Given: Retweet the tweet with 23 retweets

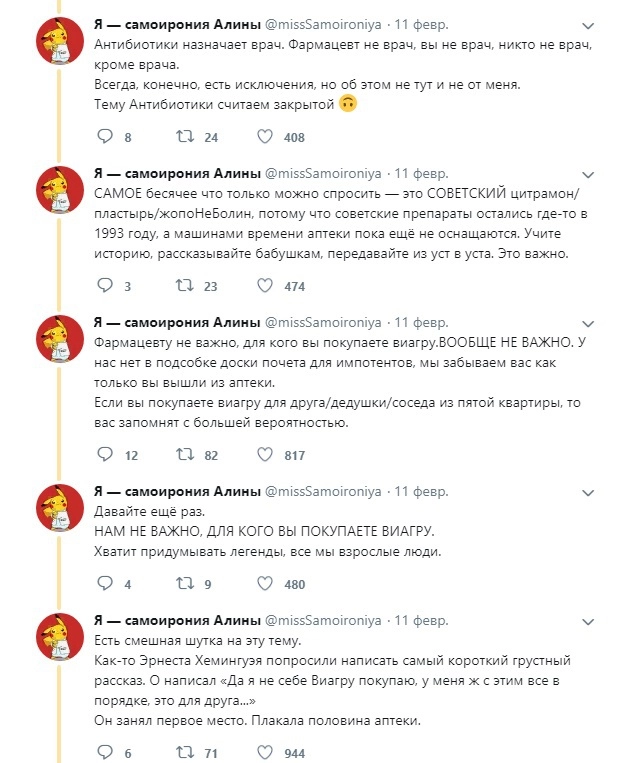Looking at the screenshot, I should pyautogui.click(x=185, y=286).
